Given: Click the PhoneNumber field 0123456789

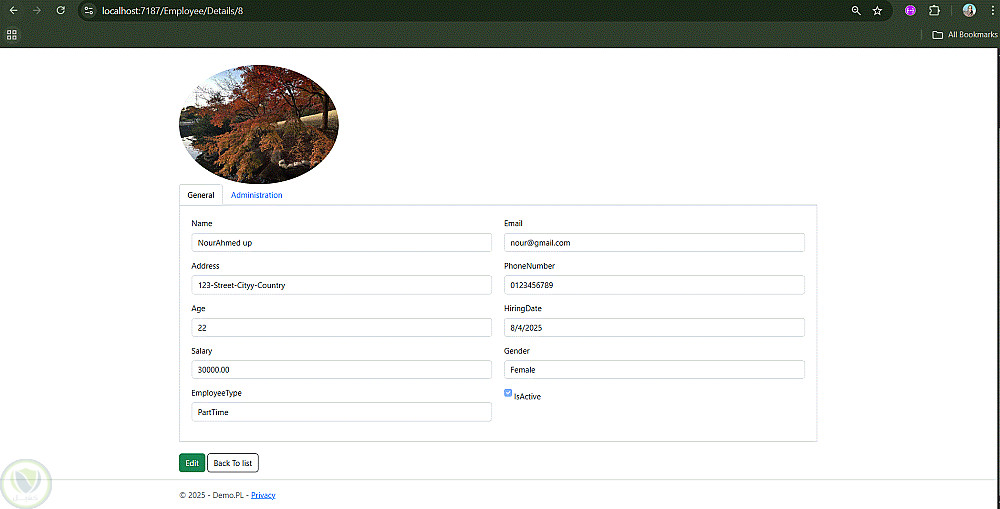Looking at the screenshot, I should click(x=654, y=285).
